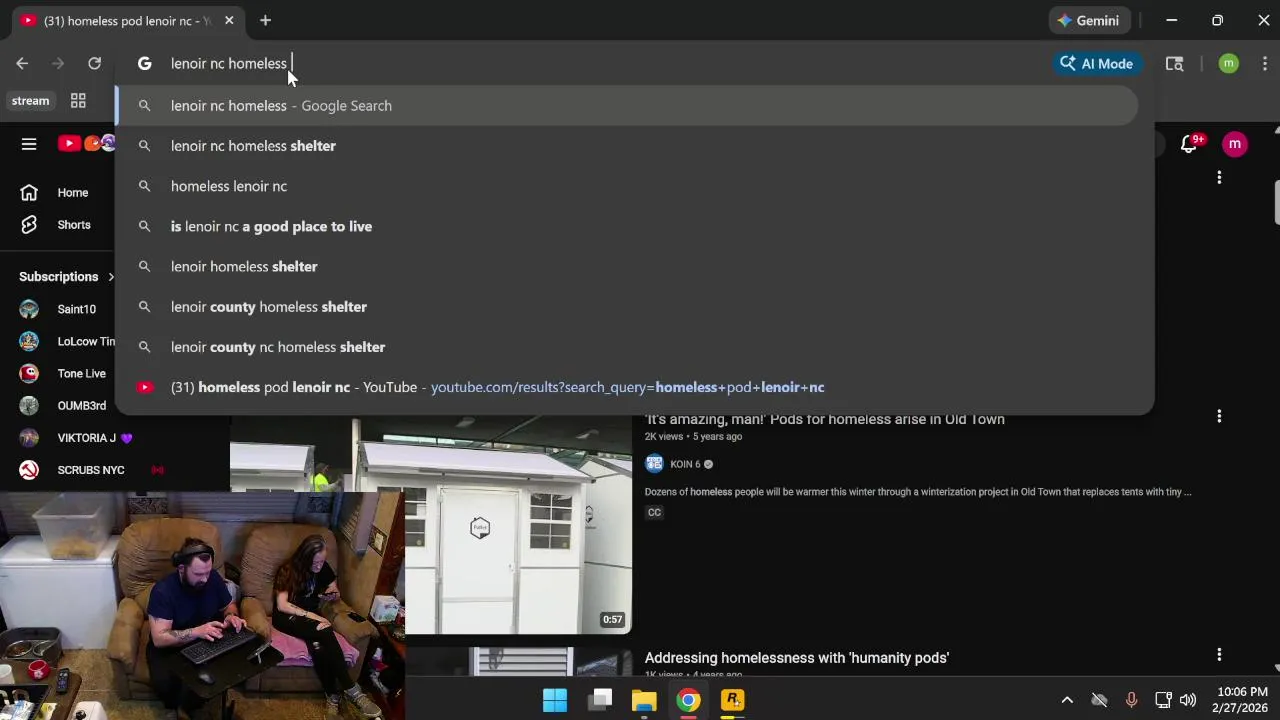Show hidden system tray icons chevron
This screenshot has width=1280, height=720.
tap(1067, 700)
